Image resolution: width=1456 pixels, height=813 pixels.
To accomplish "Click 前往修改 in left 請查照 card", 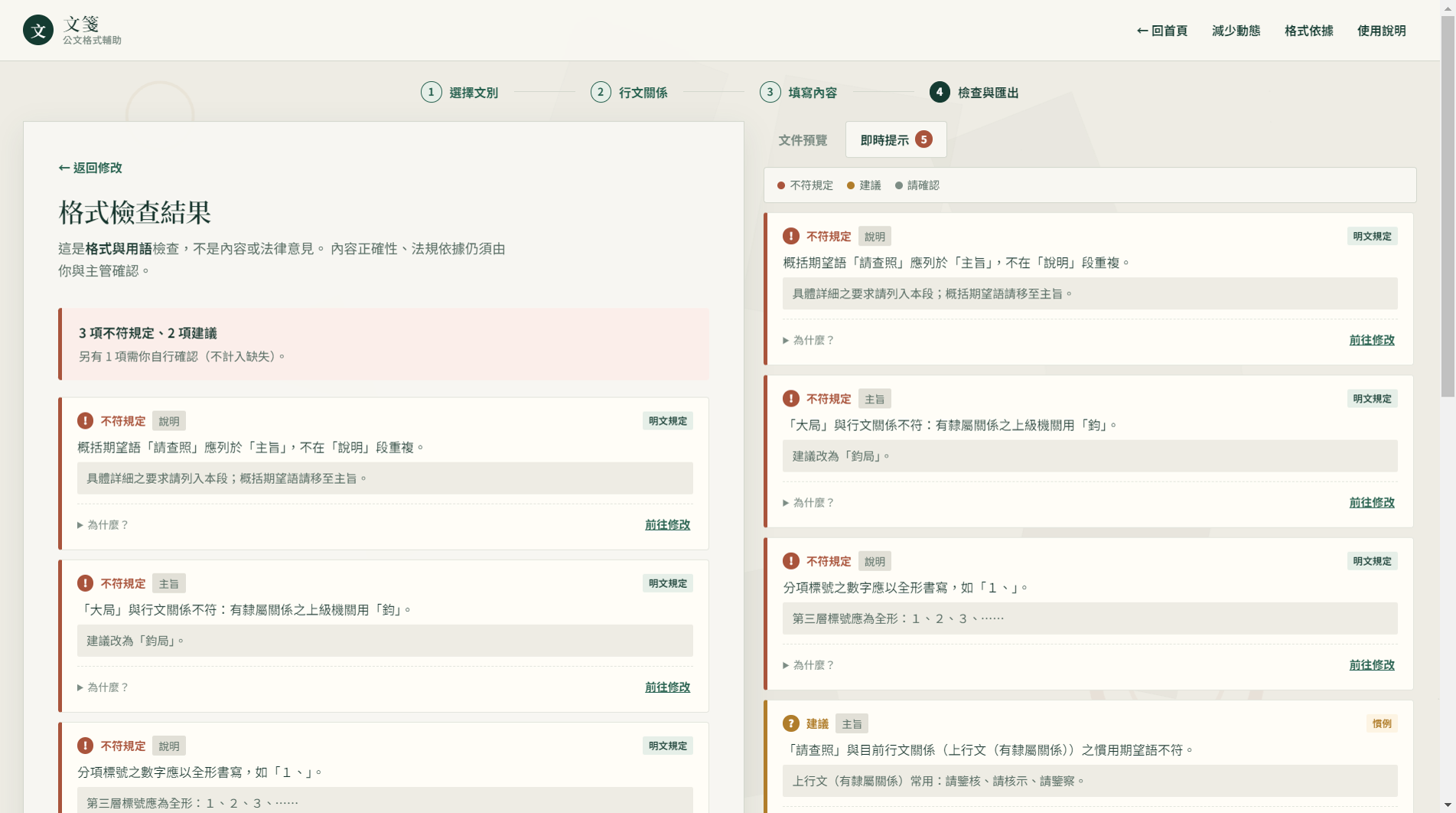I will (x=667, y=525).
